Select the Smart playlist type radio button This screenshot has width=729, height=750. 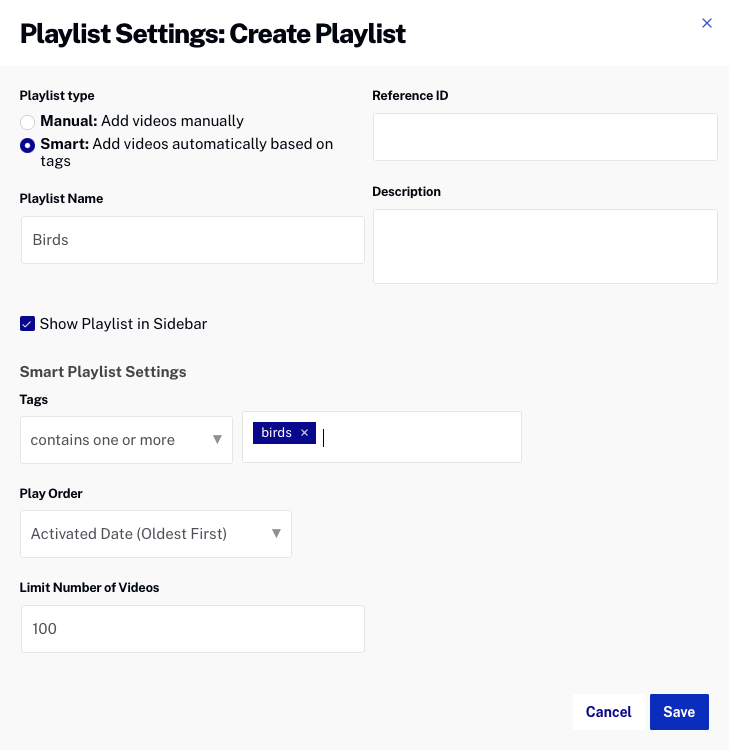(28, 145)
